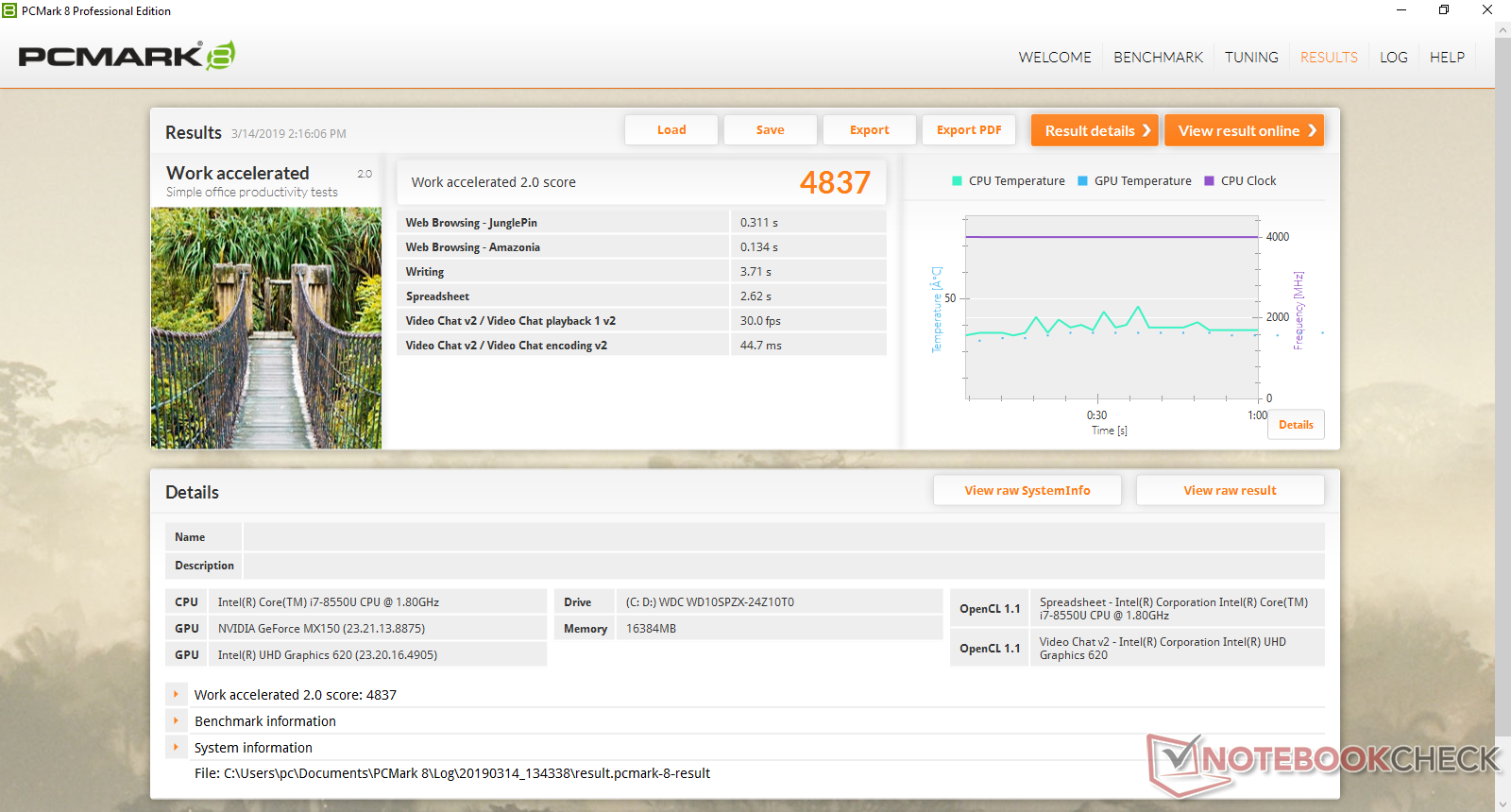Go to the LOG tab

[x=1393, y=58]
